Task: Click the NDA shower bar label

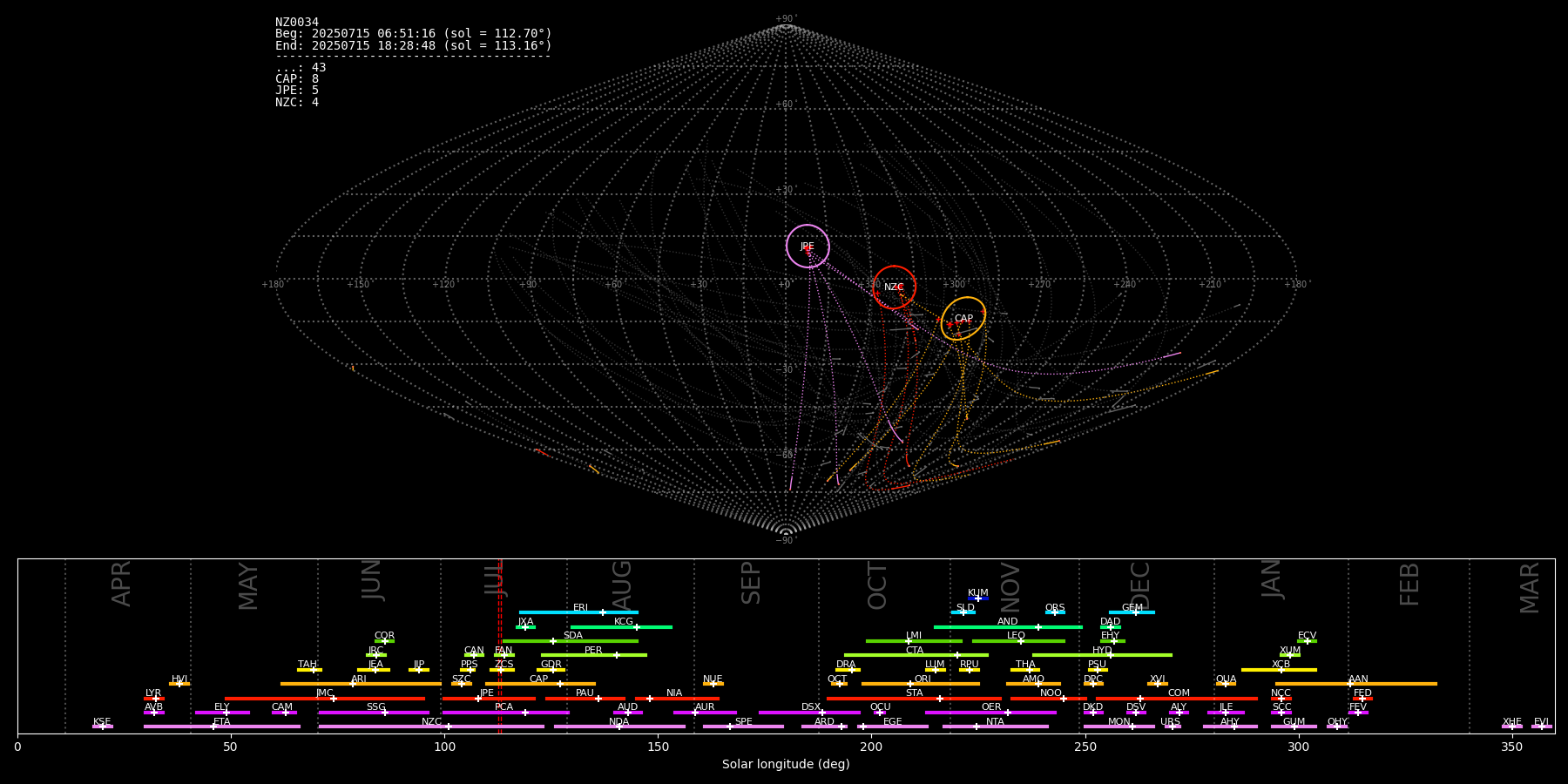Action: point(619,722)
